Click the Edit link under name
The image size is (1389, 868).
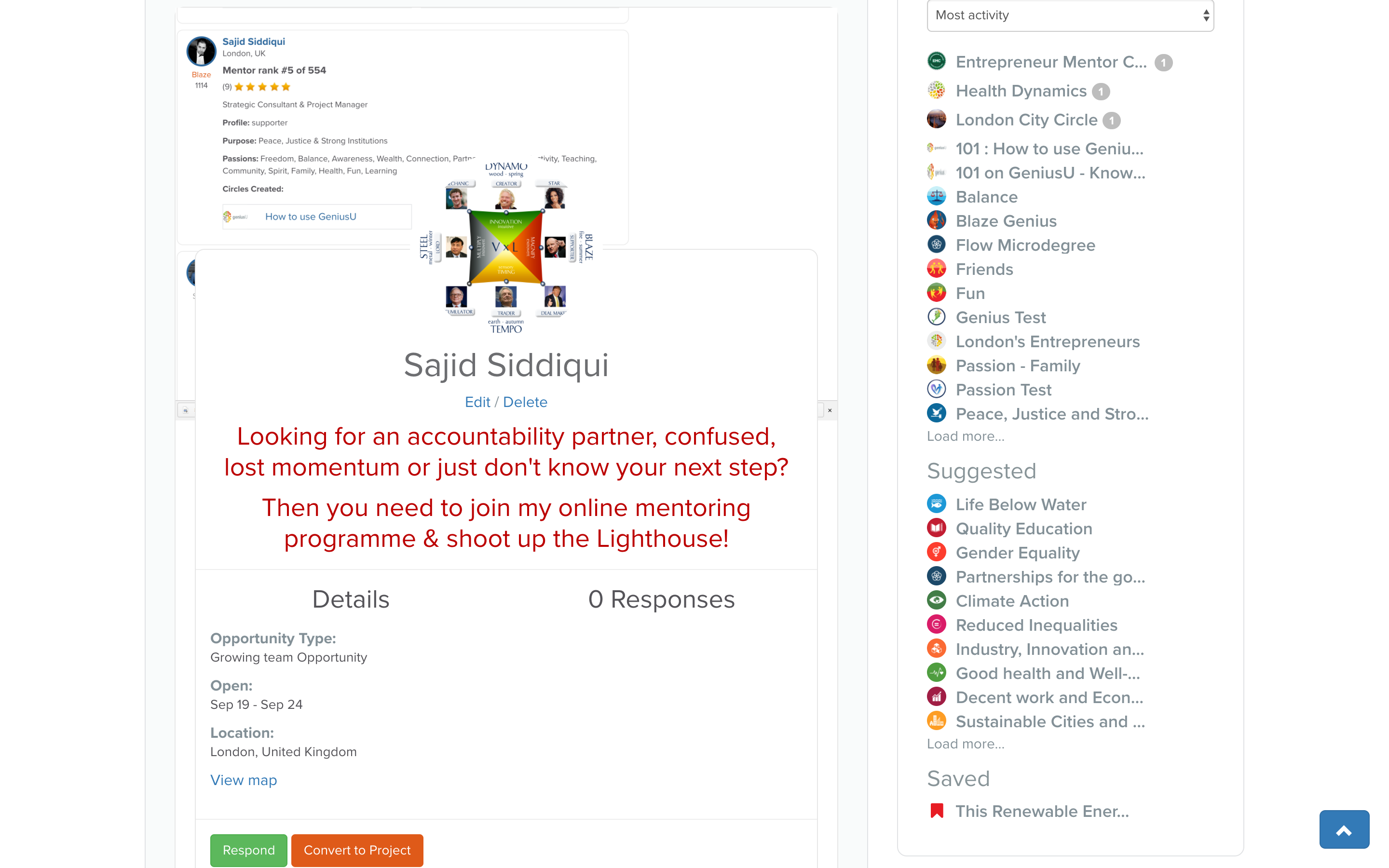click(477, 403)
